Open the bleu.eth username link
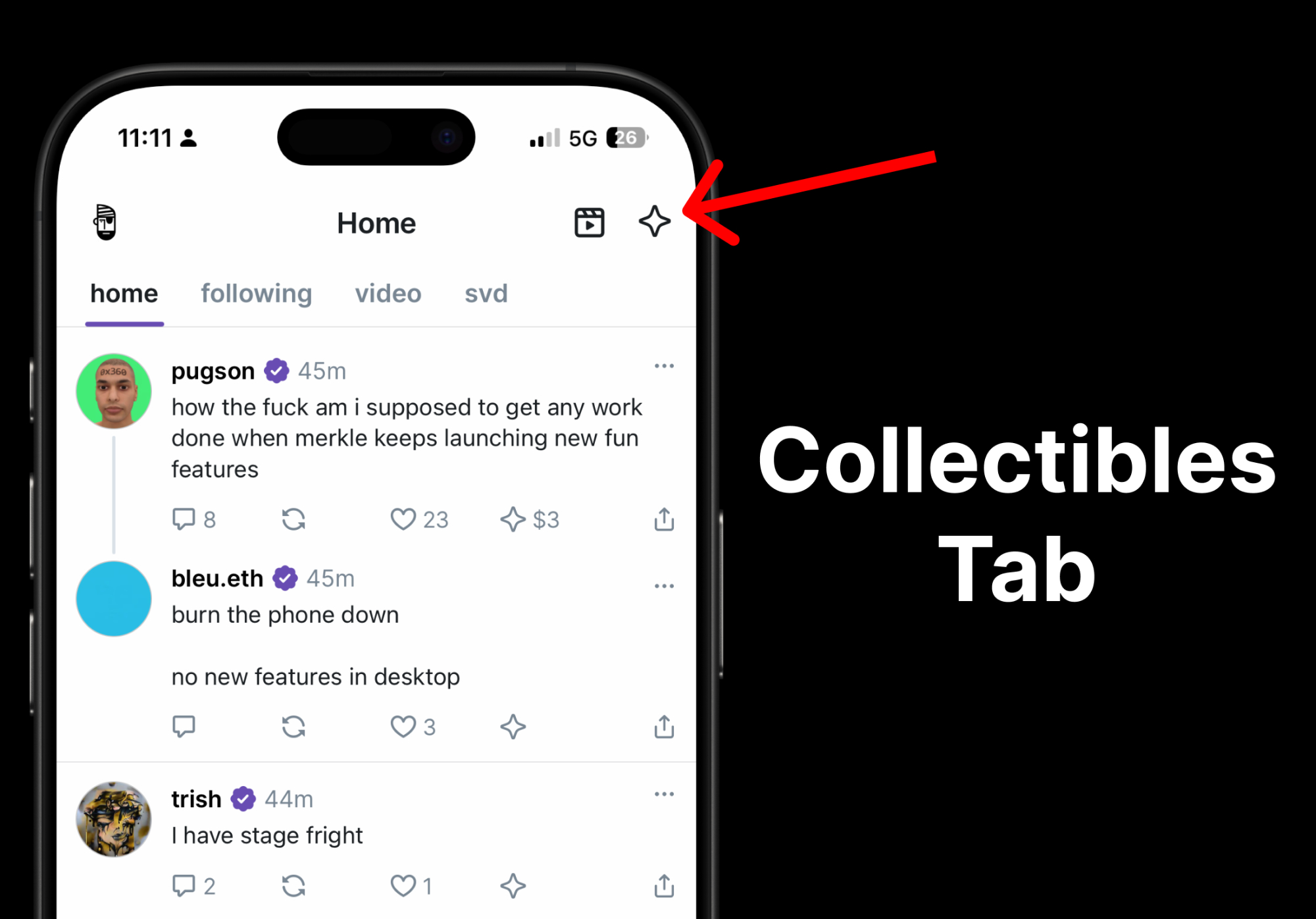This screenshot has height=919, width=1316. pos(217,579)
